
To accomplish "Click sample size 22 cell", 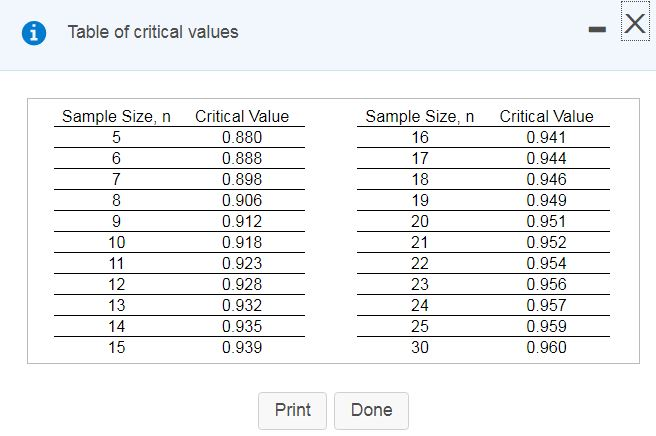I will point(420,263).
